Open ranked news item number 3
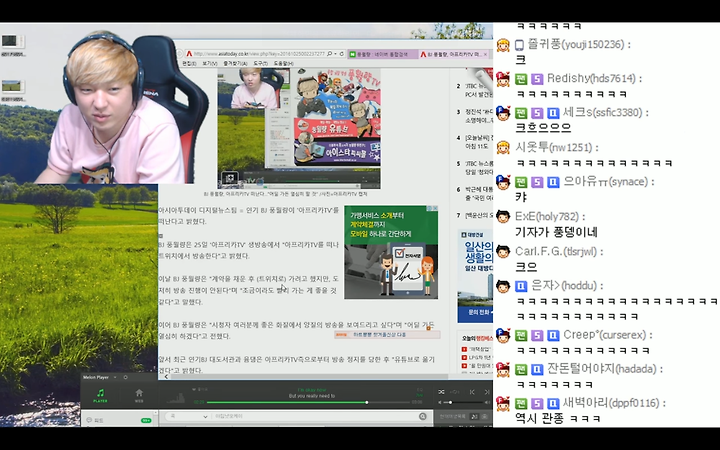The height and width of the screenshot is (450, 720). pyautogui.click(x=474, y=116)
